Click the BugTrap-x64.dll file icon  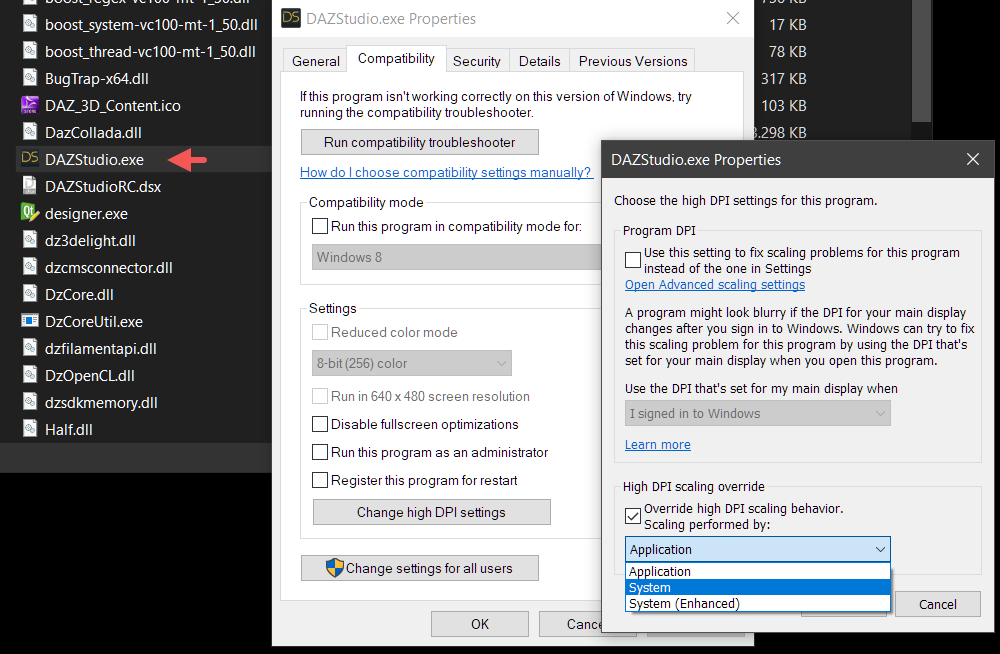click(30, 78)
